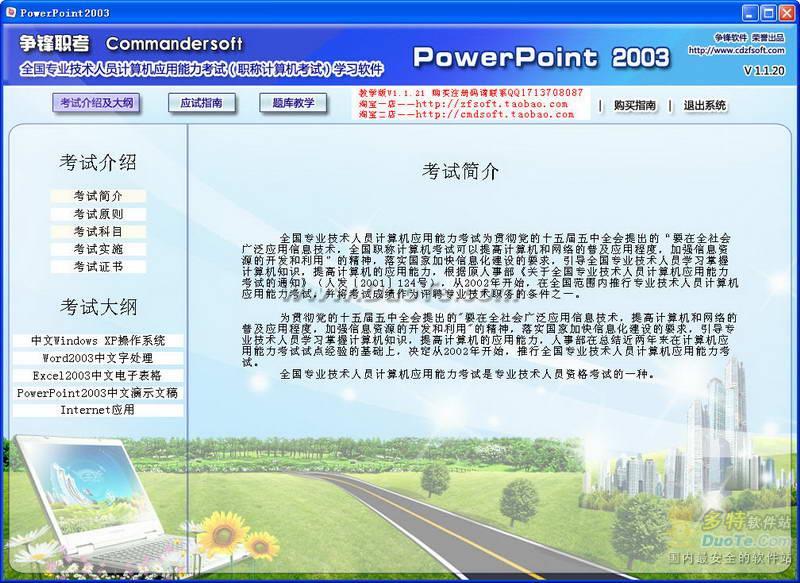
Task: Open 中文Windows XP操作系统 outline
Action: [x=98, y=341]
